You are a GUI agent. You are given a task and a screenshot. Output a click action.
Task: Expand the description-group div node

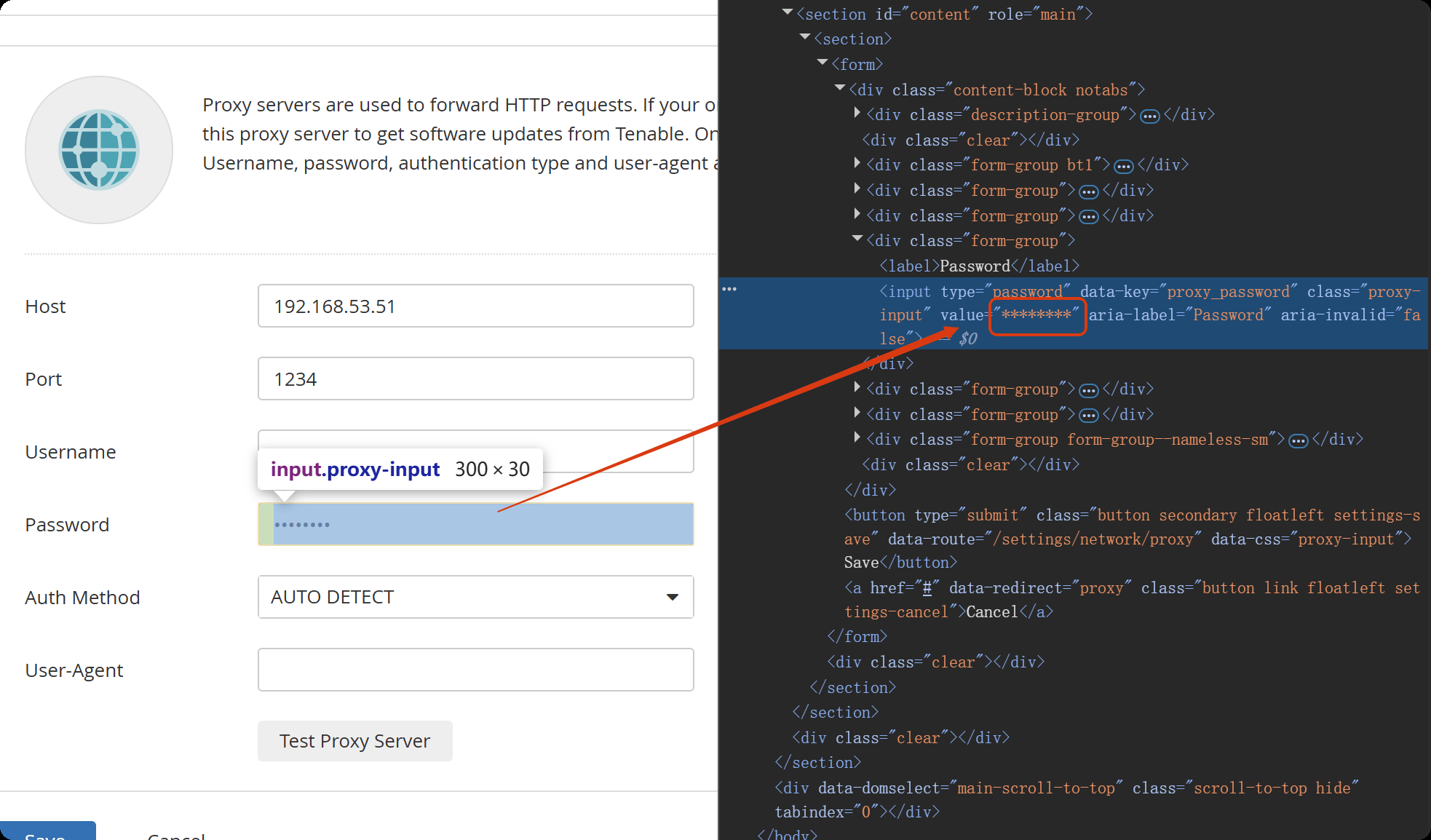pos(857,114)
